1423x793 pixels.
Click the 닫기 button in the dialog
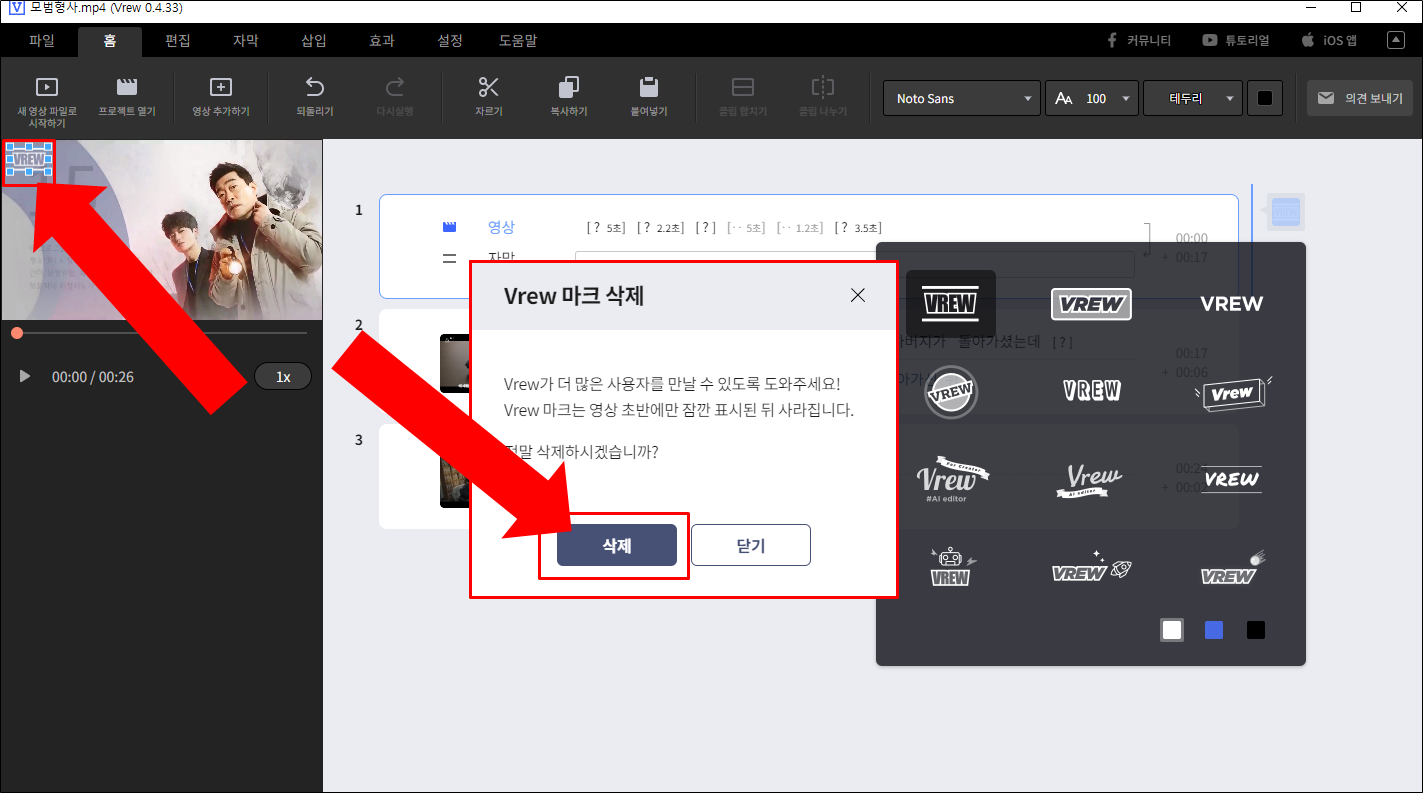[751, 545]
